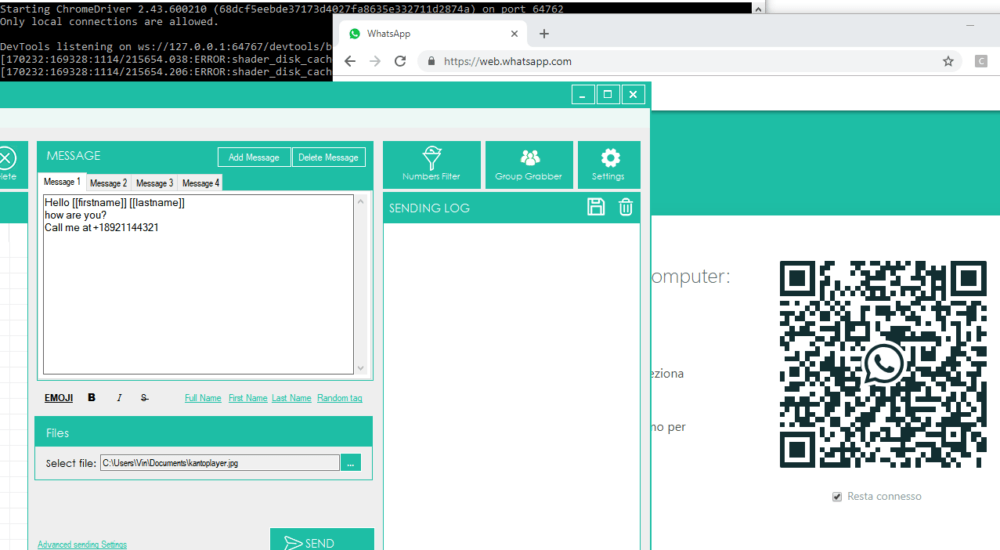Image resolution: width=1000 pixels, height=550 pixels.
Task: Insert the First Name tag
Action: (247, 398)
